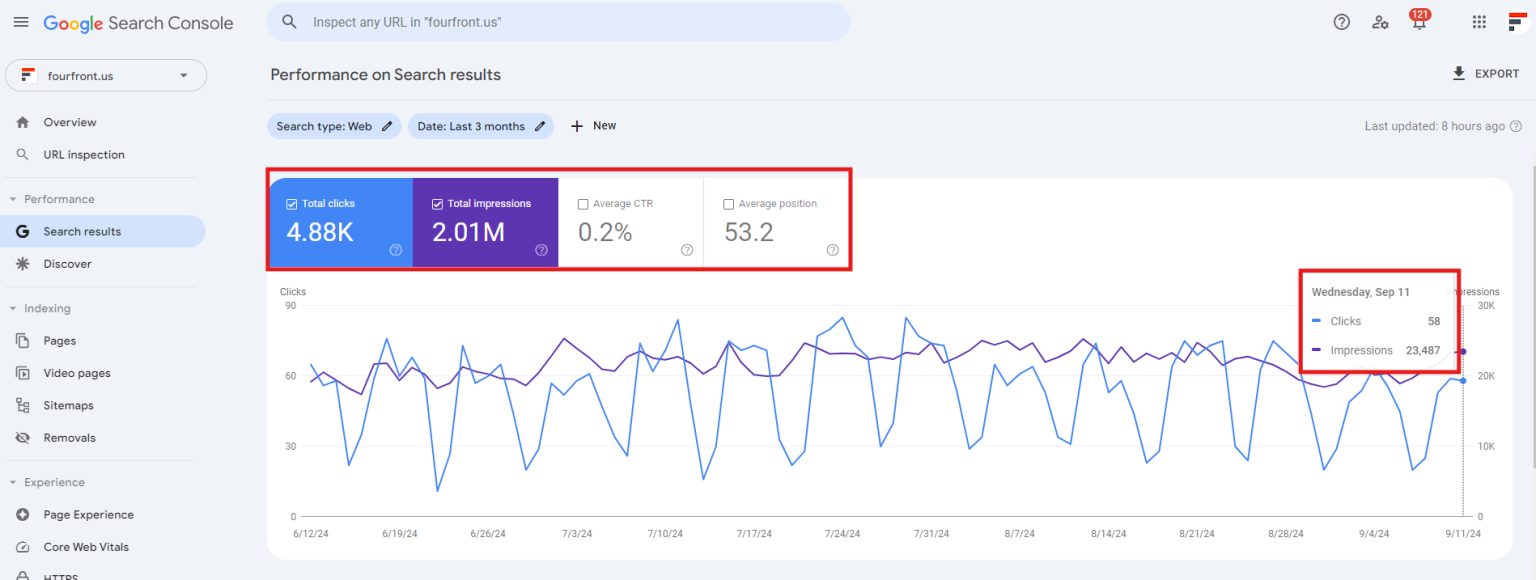1536x580 pixels.
Task: Open the Removals tool
Action: [x=67, y=437]
